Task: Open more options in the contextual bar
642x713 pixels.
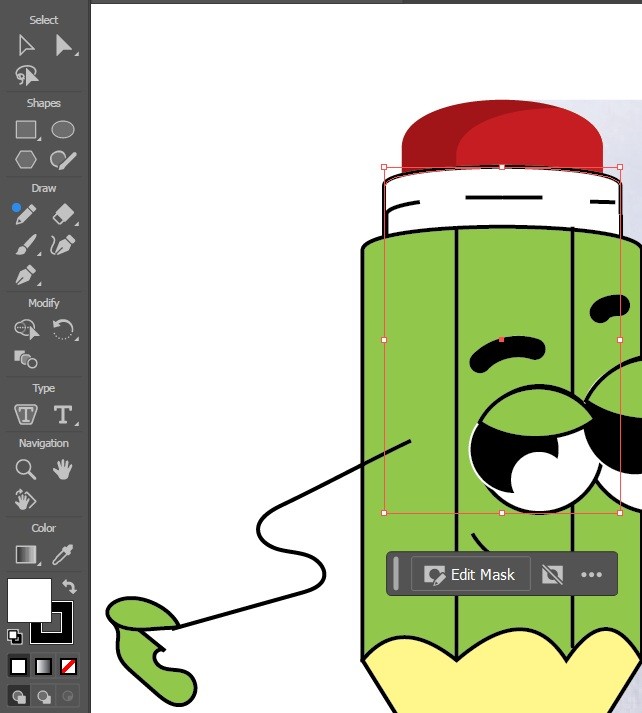Action: tap(592, 575)
